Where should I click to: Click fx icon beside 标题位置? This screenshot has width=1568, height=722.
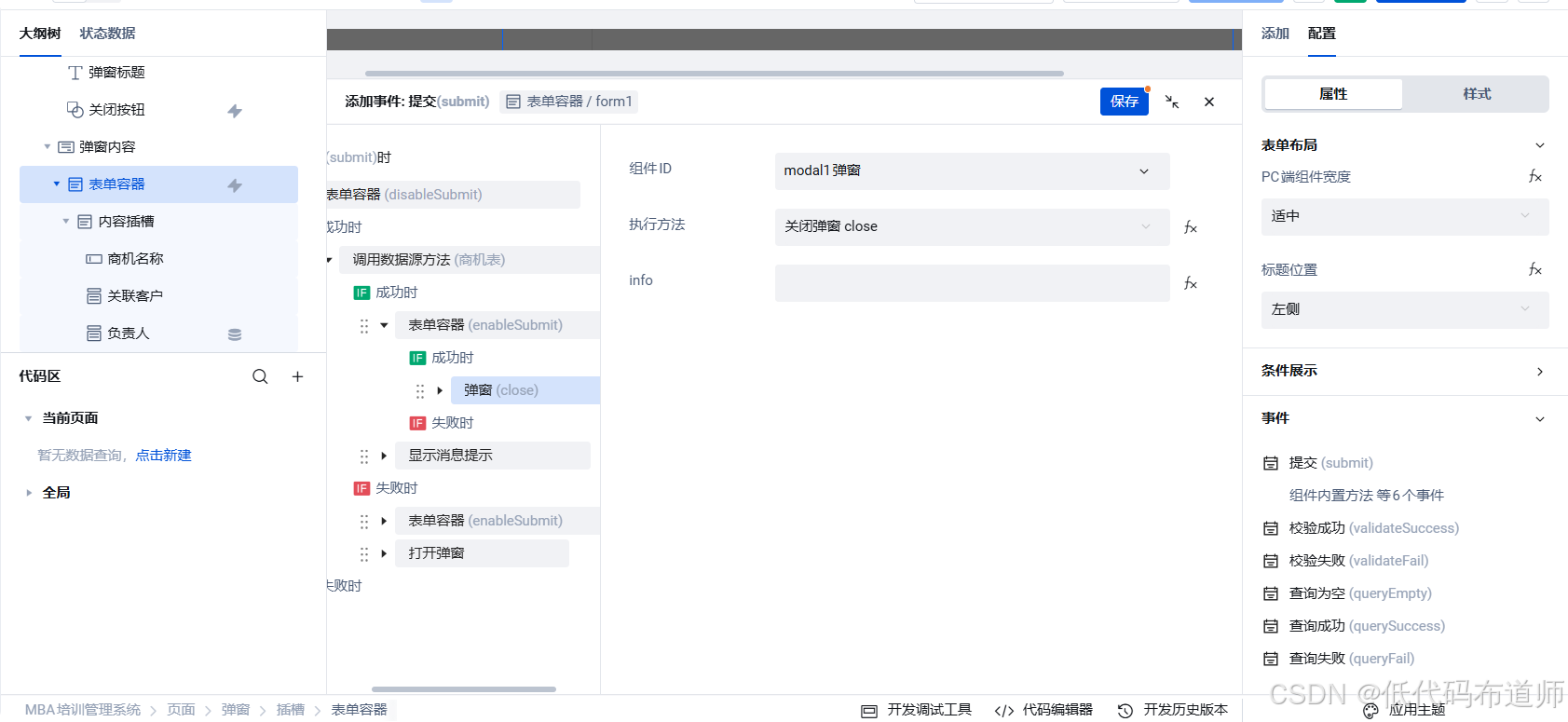1535,269
